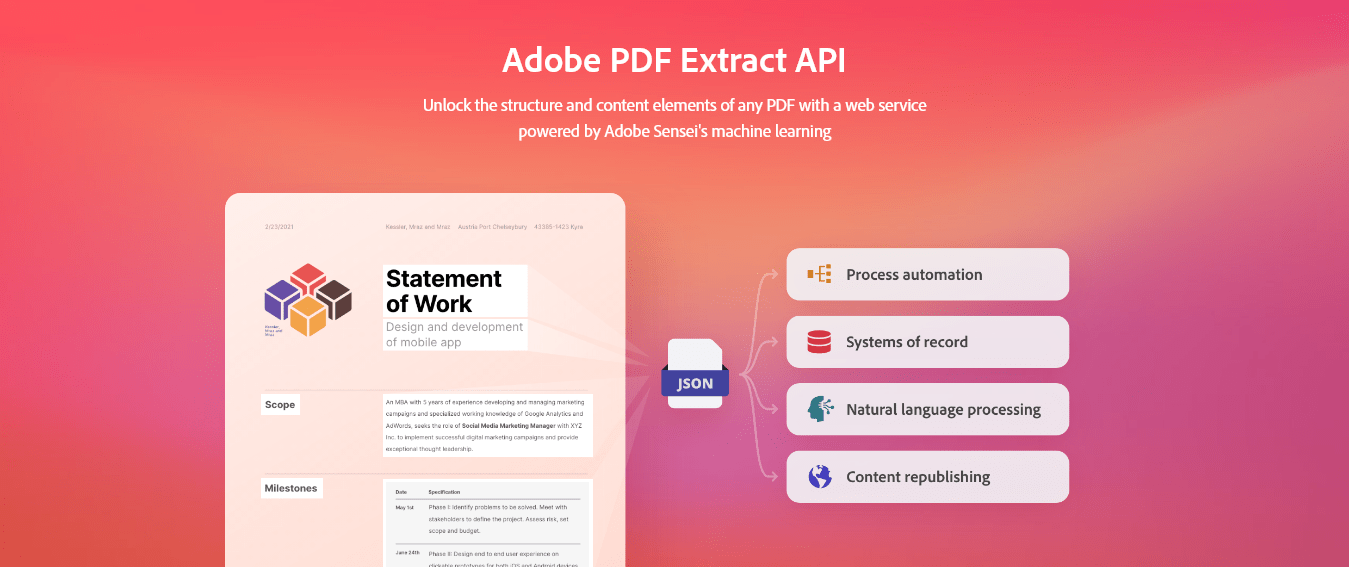1349x567 pixels.
Task: Click the Adobe PDF Extract API heading
Action: [x=674, y=60]
